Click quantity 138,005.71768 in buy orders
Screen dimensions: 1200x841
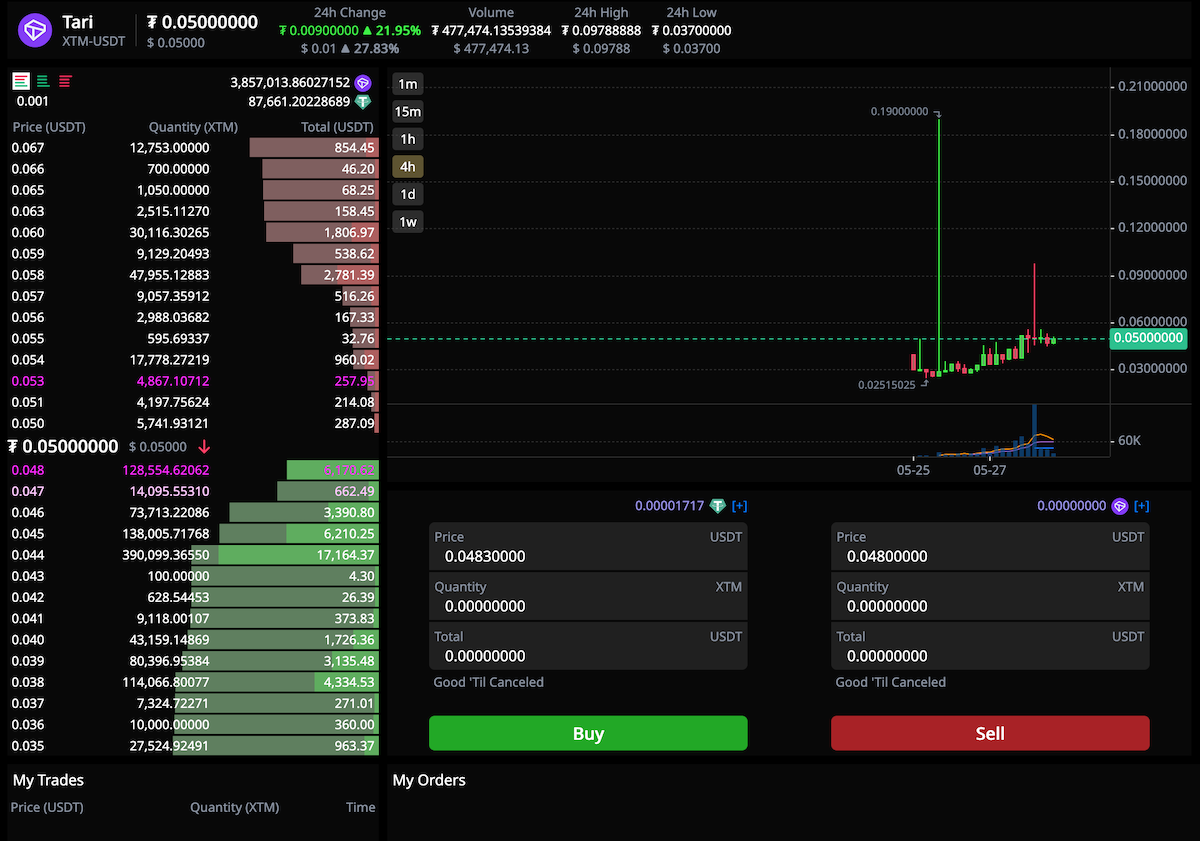[165, 534]
